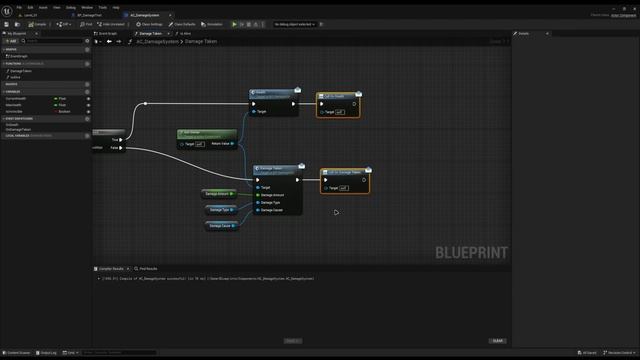Change type of the Boolean variable
The image size is (640, 360).
[x=62, y=111]
